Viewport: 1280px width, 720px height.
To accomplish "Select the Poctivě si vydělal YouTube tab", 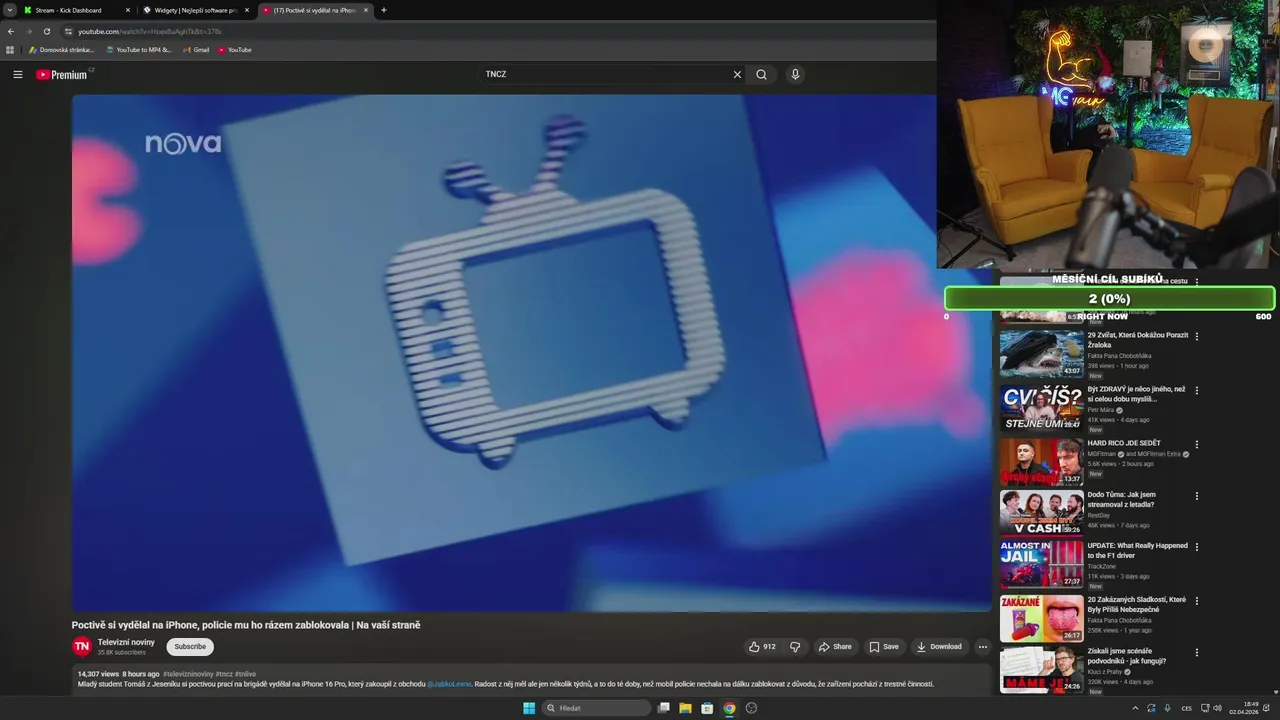I will [315, 10].
